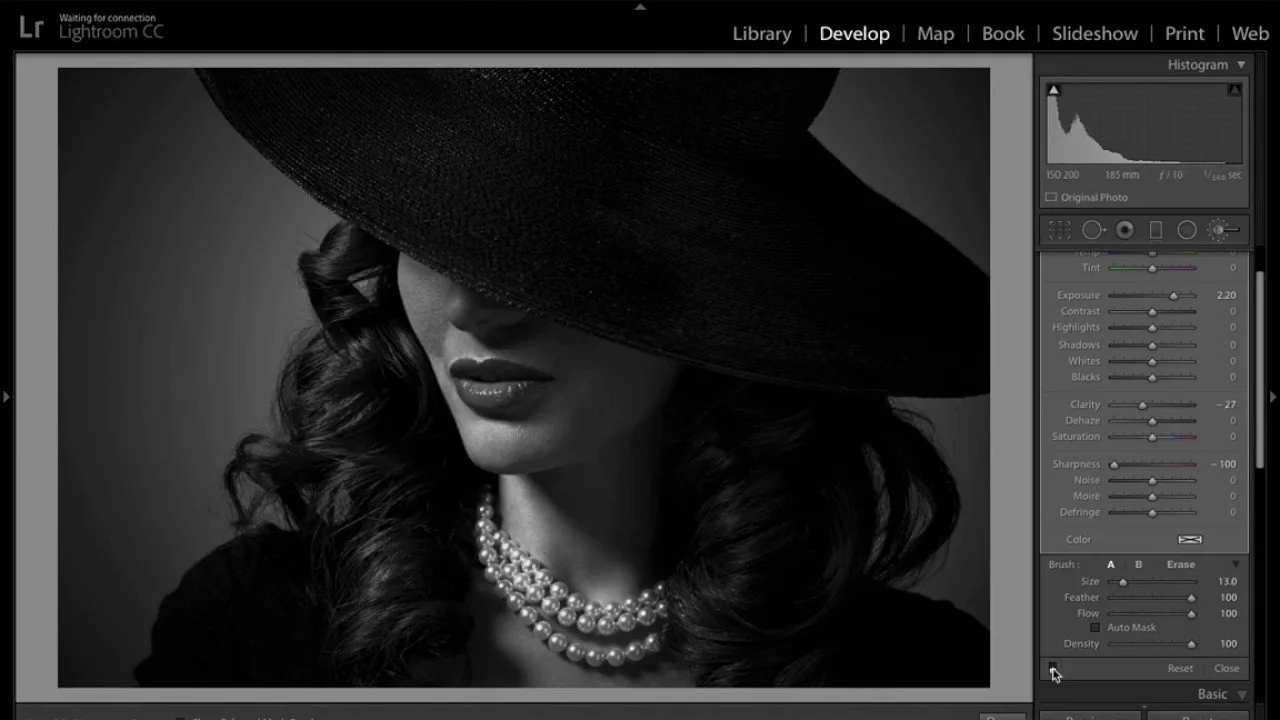Open the Color swatch picker
Image resolution: width=1280 pixels, height=720 pixels.
tap(1190, 540)
